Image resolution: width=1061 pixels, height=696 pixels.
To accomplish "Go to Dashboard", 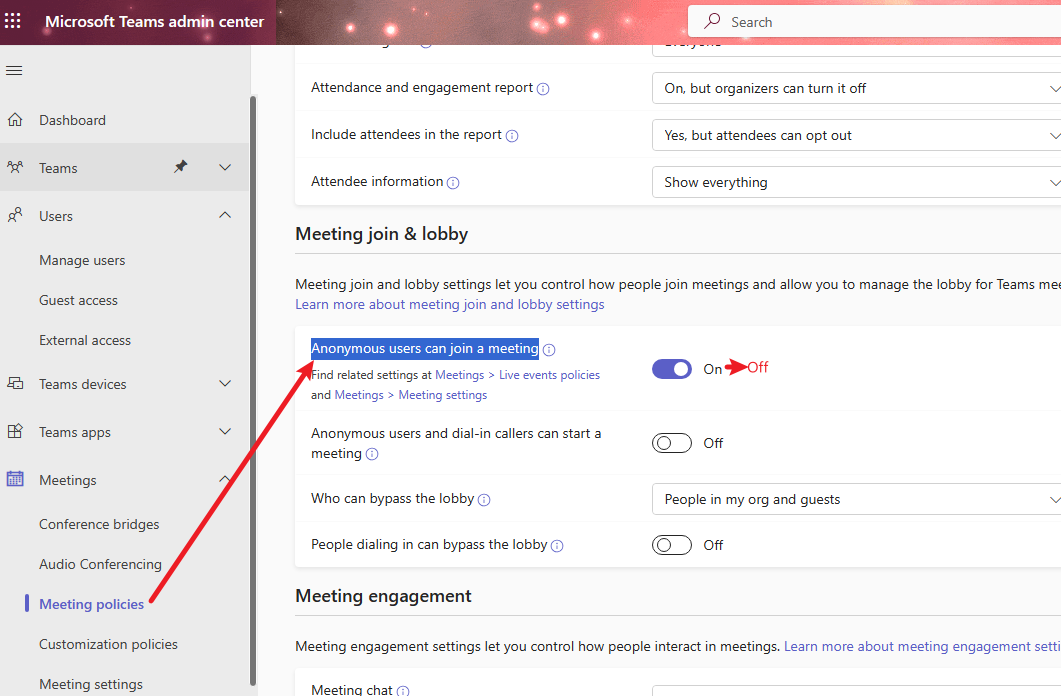I will (x=72, y=120).
